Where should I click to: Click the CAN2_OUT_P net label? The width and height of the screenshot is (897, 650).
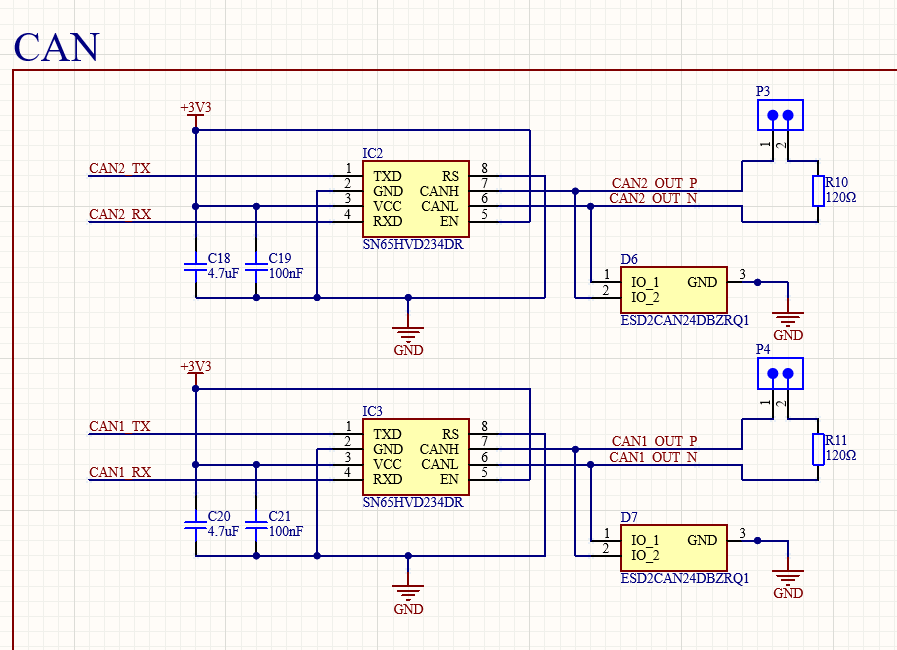tap(654, 183)
